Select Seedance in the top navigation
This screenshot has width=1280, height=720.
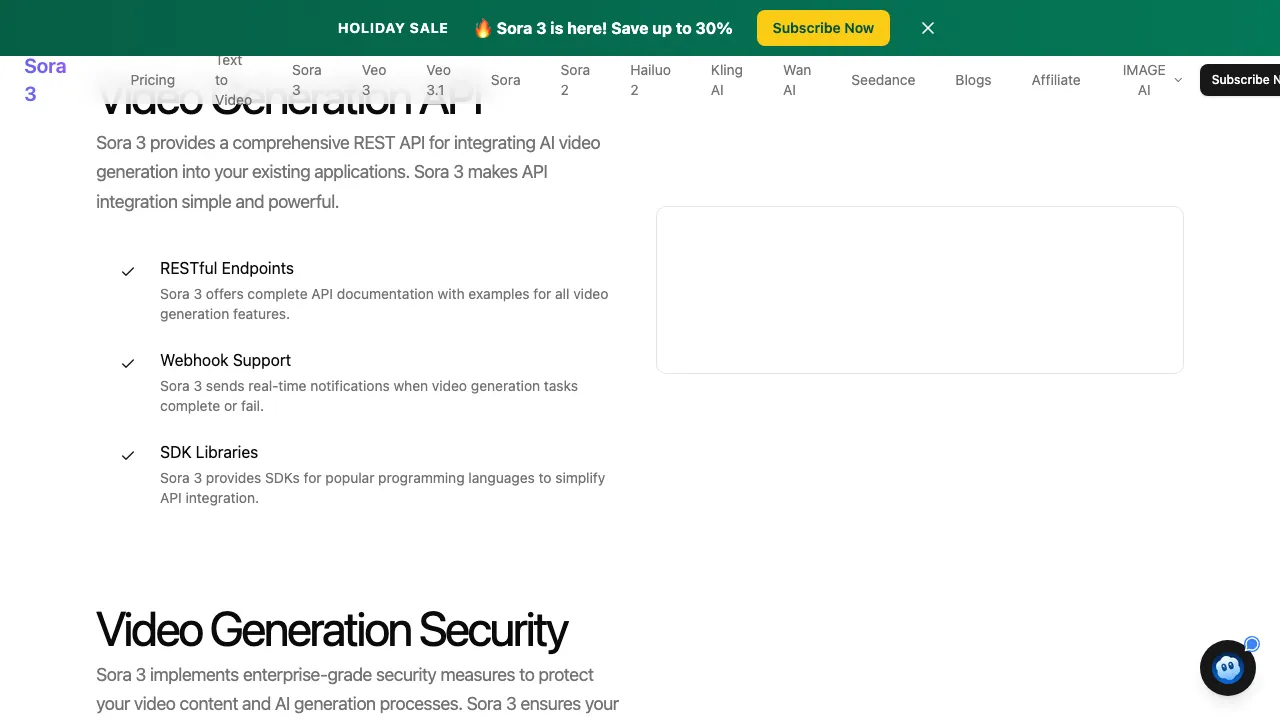coord(883,80)
